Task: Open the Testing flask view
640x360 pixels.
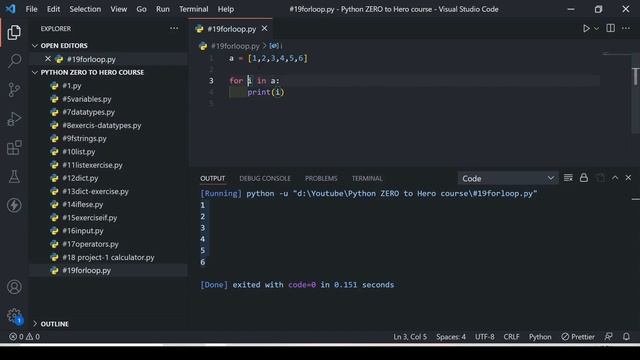Action: tap(14, 176)
